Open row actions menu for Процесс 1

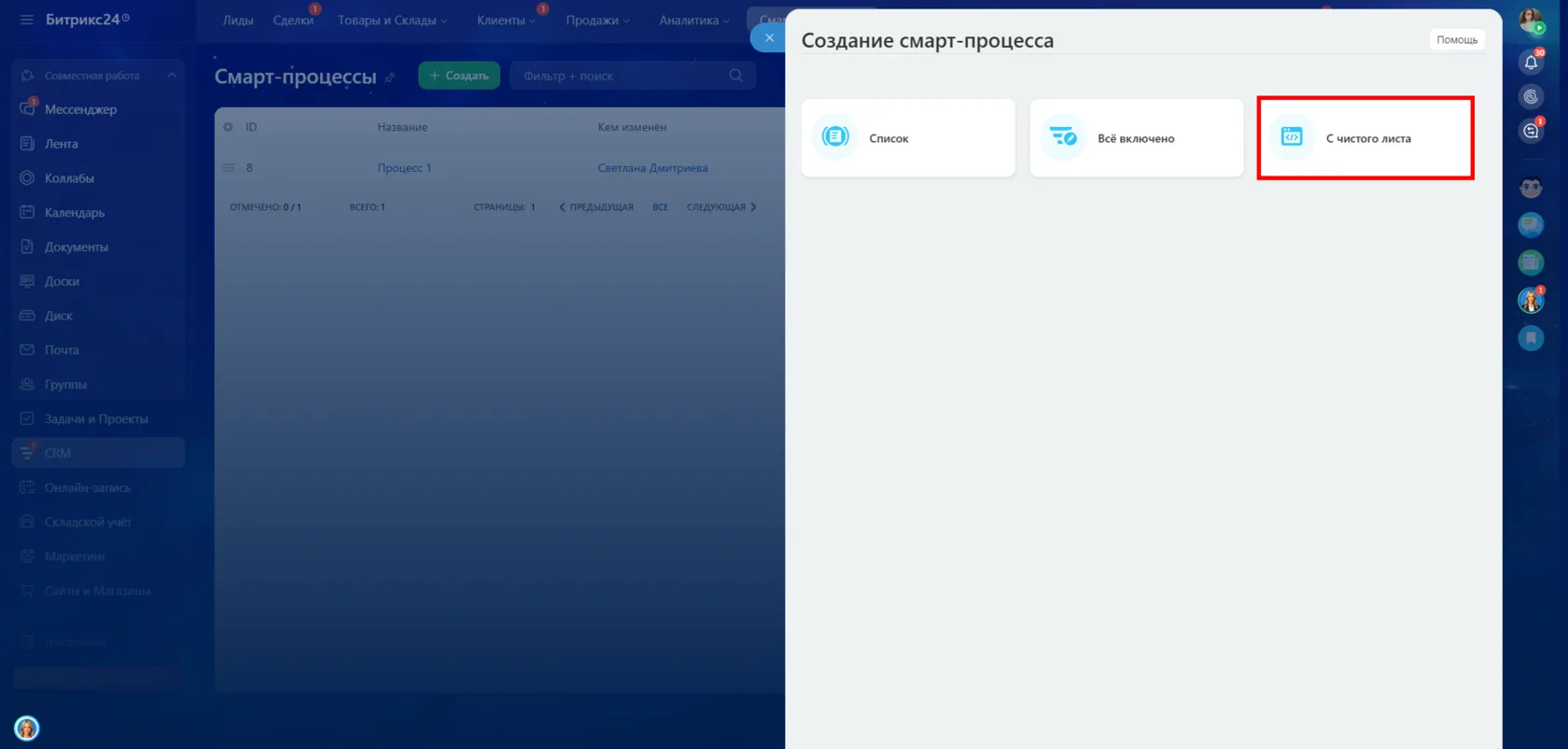tap(229, 168)
